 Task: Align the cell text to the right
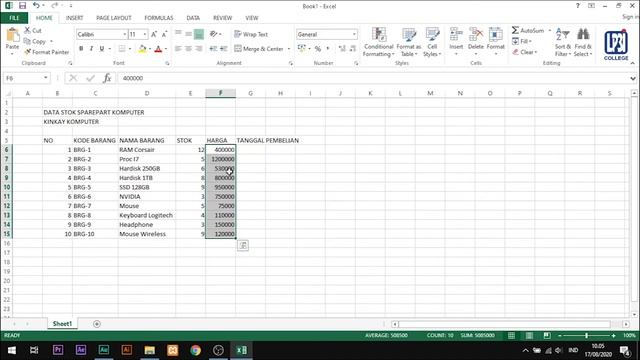point(199,49)
